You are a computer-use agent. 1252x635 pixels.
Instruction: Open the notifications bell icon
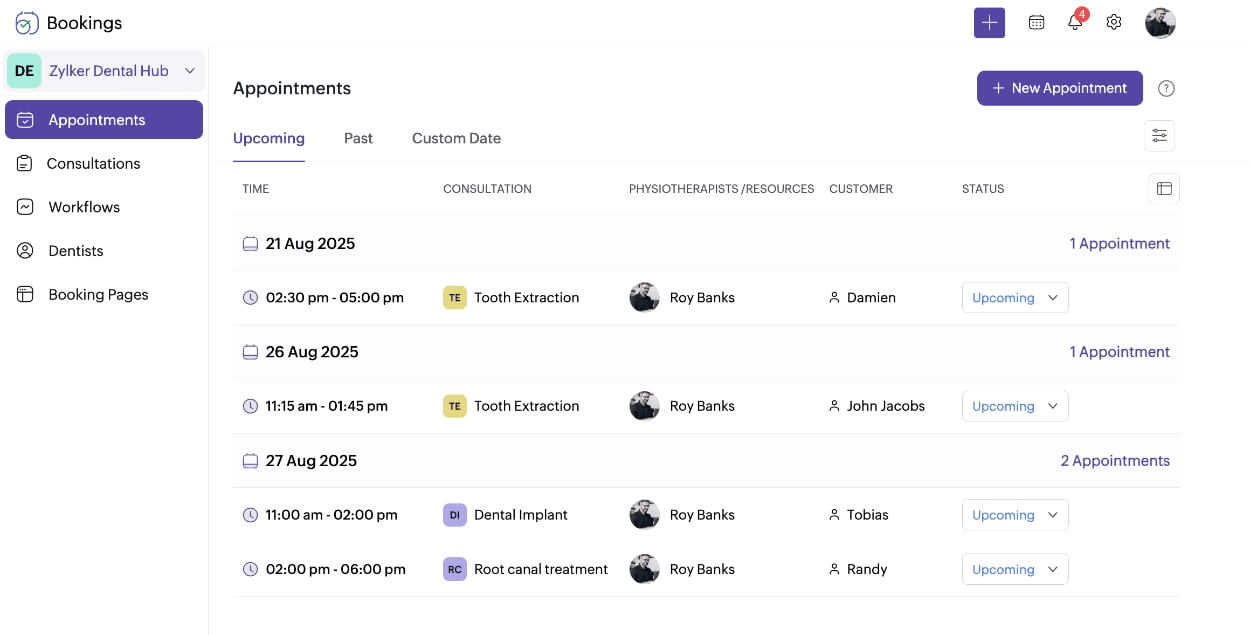[1075, 23]
